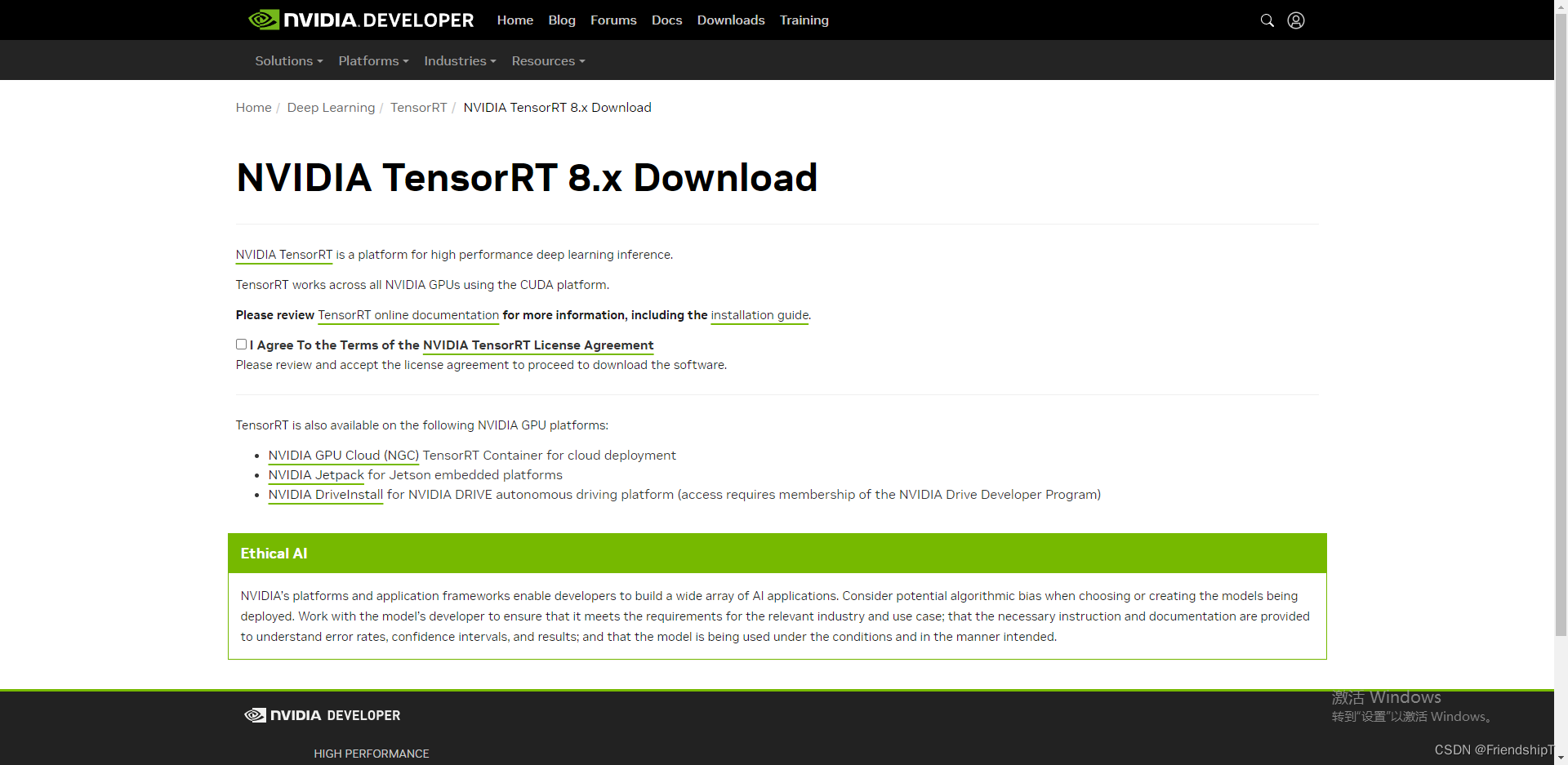
Task: Click the scrollbar up arrow
Action: 1561,5
